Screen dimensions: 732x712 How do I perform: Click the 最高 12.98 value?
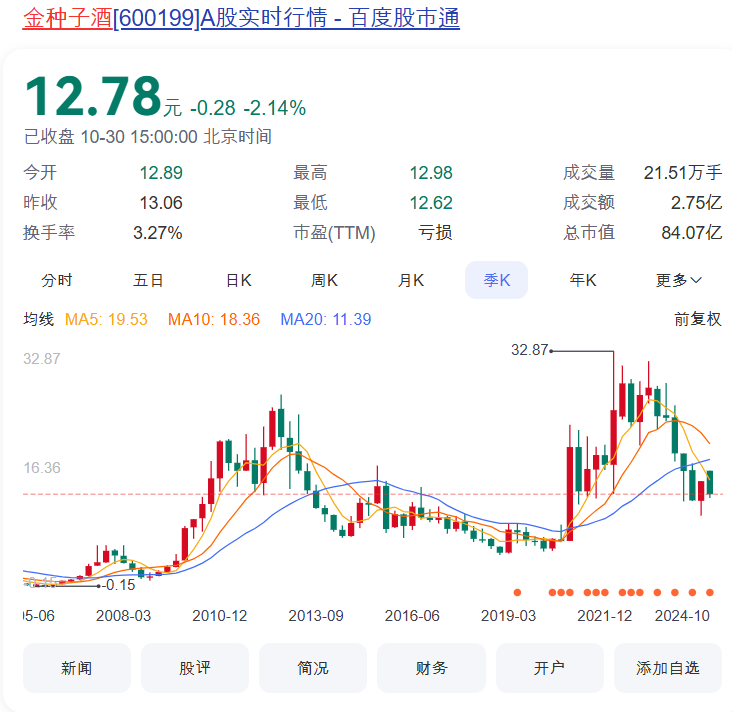click(431, 173)
